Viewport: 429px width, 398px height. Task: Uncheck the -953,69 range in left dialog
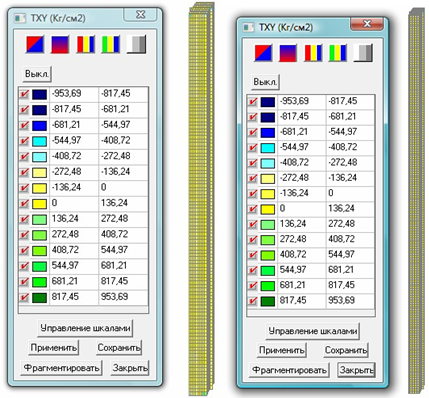click(24, 94)
